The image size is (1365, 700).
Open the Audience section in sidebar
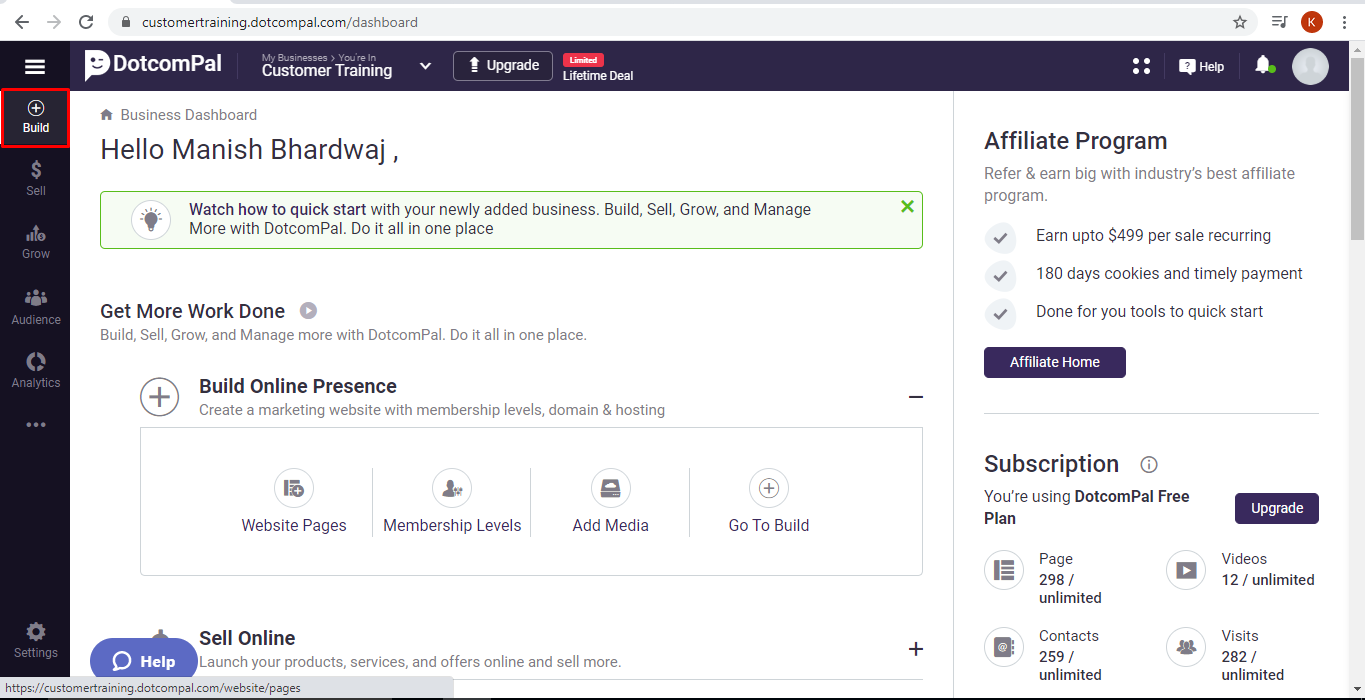tap(36, 307)
